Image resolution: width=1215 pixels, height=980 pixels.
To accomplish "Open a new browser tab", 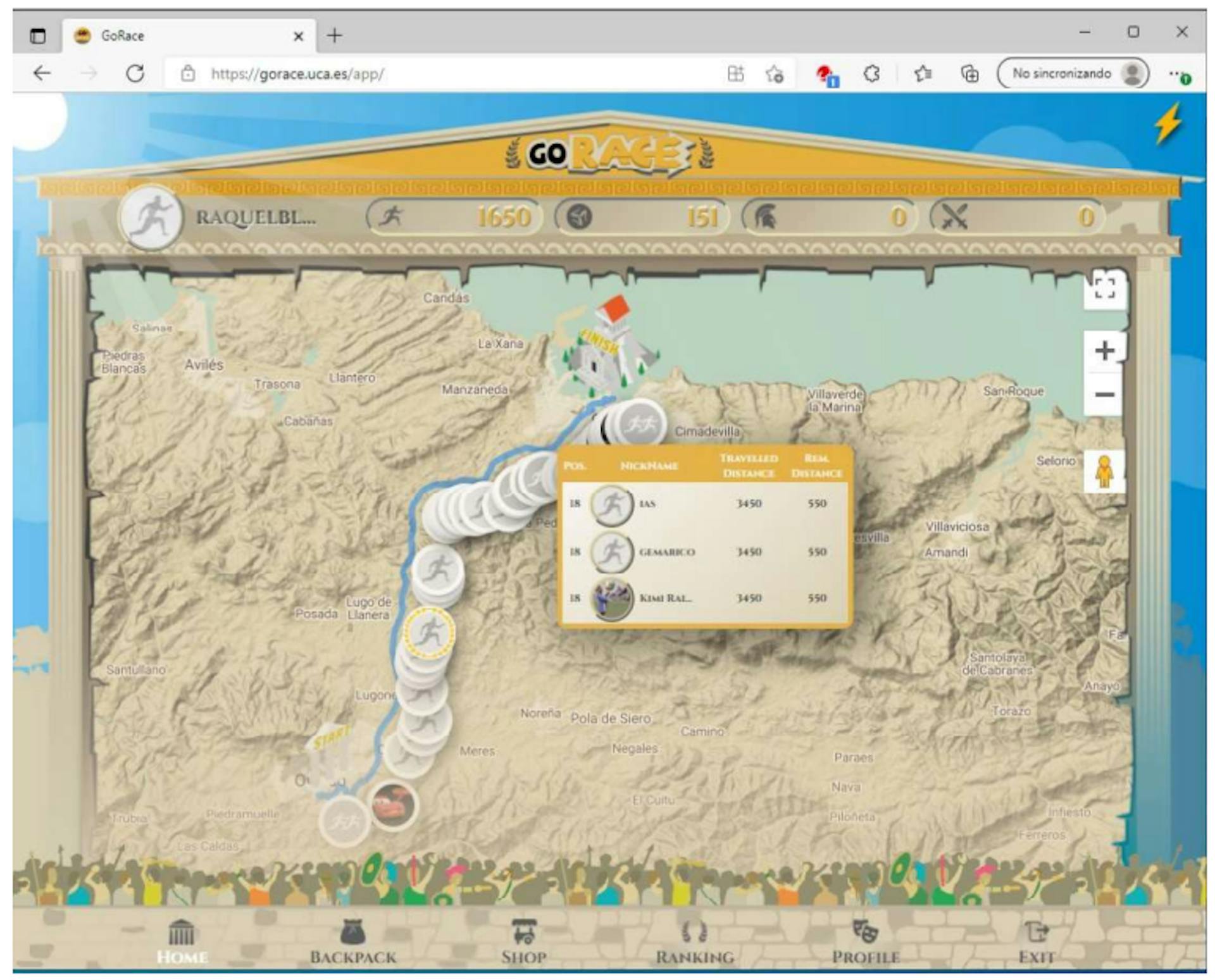I will coord(335,35).
